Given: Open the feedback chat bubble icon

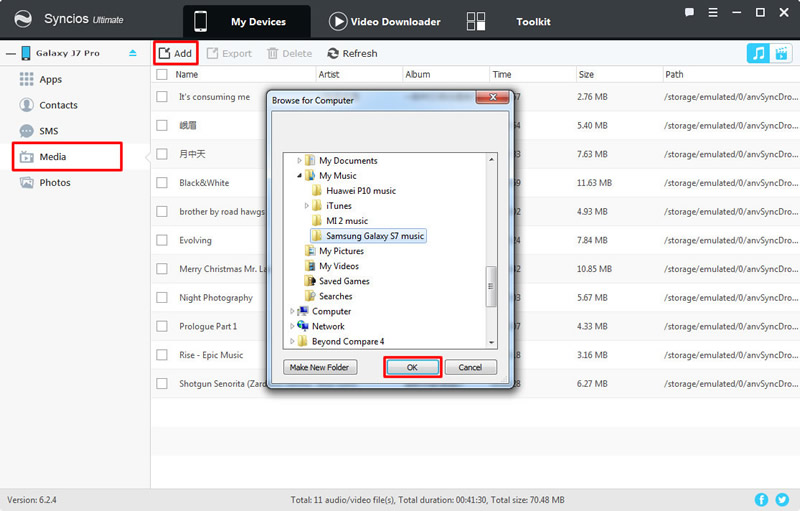Looking at the screenshot, I should pyautogui.click(x=689, y=13).
